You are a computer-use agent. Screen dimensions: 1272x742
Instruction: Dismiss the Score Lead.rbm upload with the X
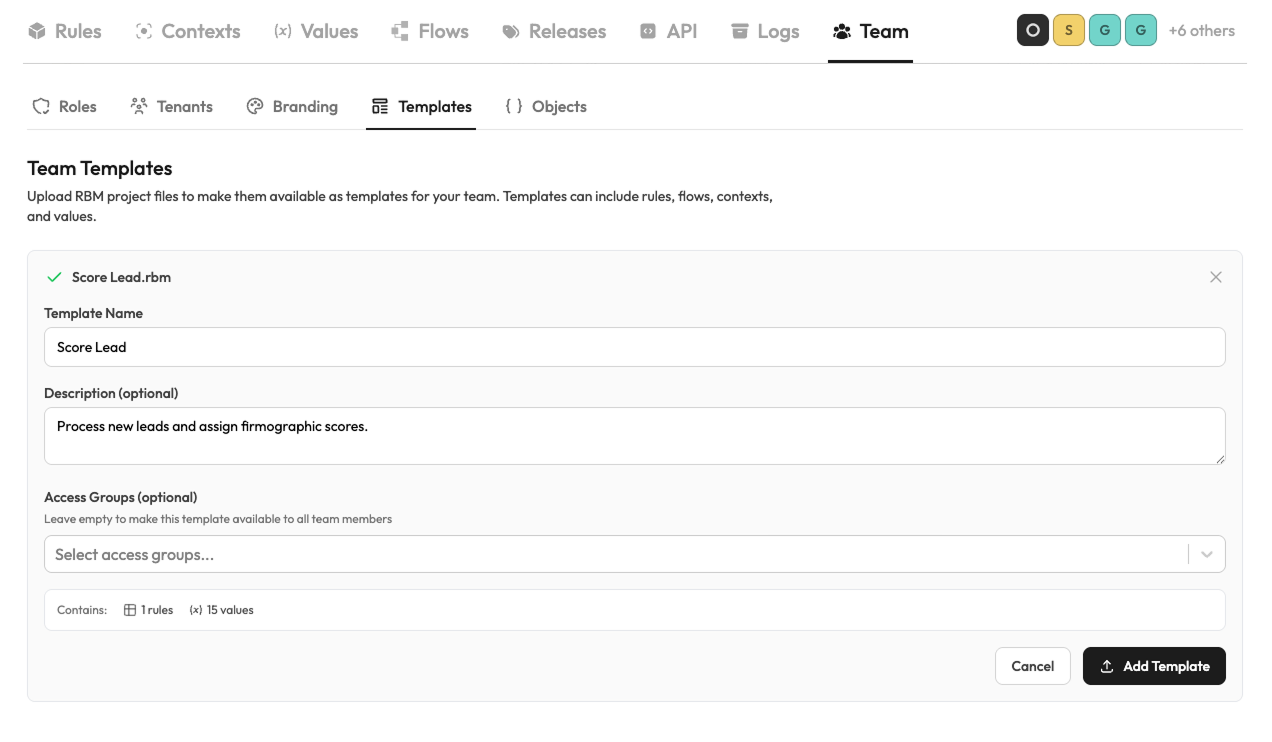coord(1216,277)
